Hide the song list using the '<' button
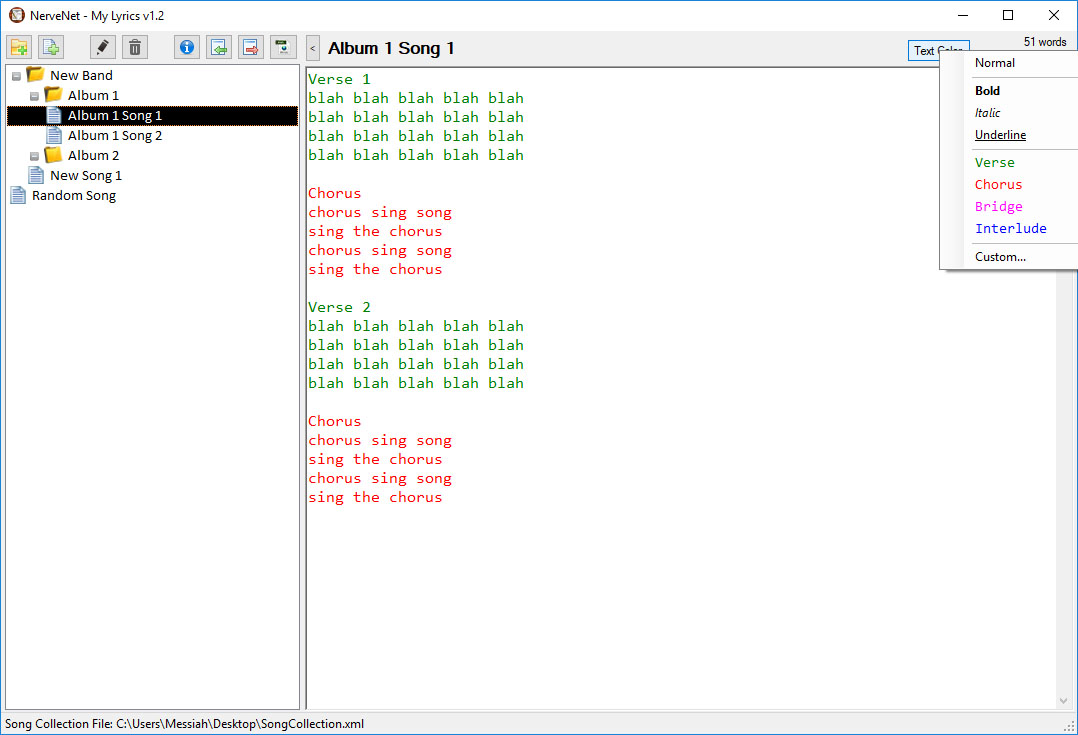Viewport: 1078px width, 735px height. [x=313, y=48]
